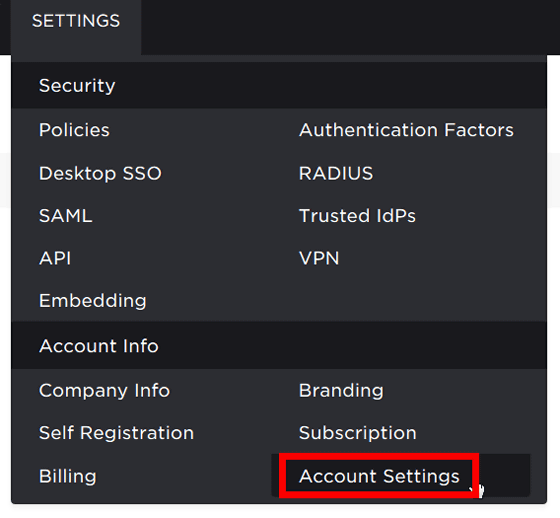
Task: Select Self Registration entry
Action: click(116, 433)
